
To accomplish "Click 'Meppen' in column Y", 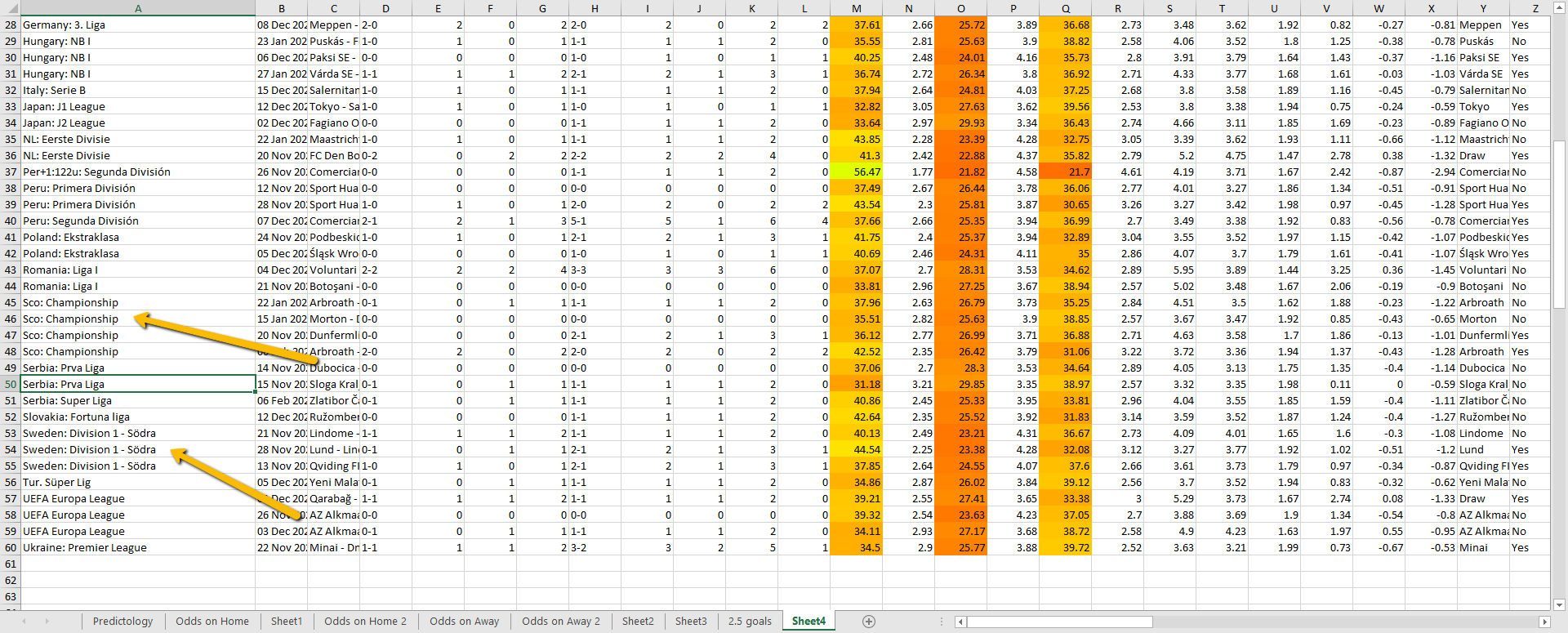I will [x=1483, y=25].
